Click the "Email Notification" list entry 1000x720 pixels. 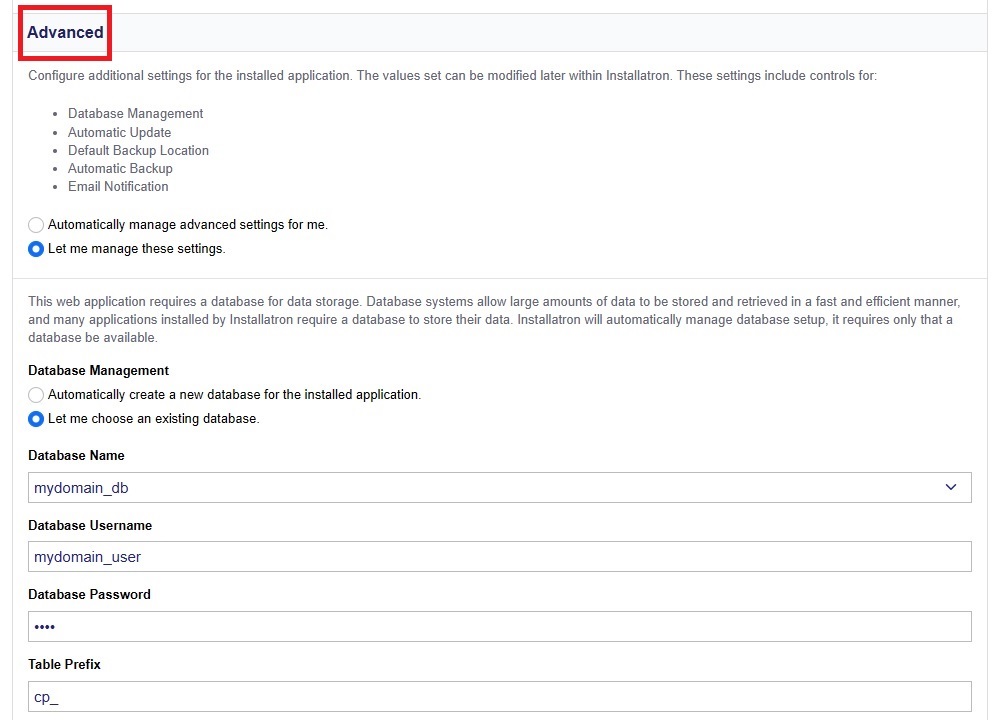click(x=118, y=186)
